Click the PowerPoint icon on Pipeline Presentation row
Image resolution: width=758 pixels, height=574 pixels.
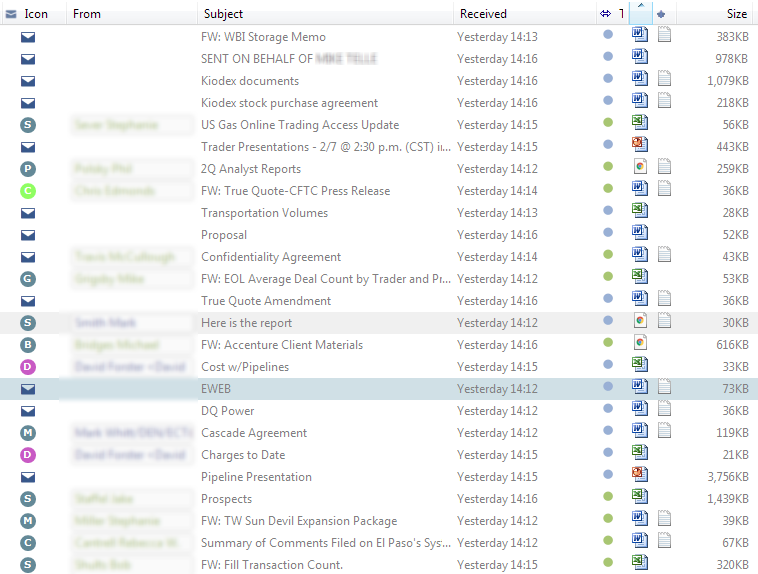[640, 476]
